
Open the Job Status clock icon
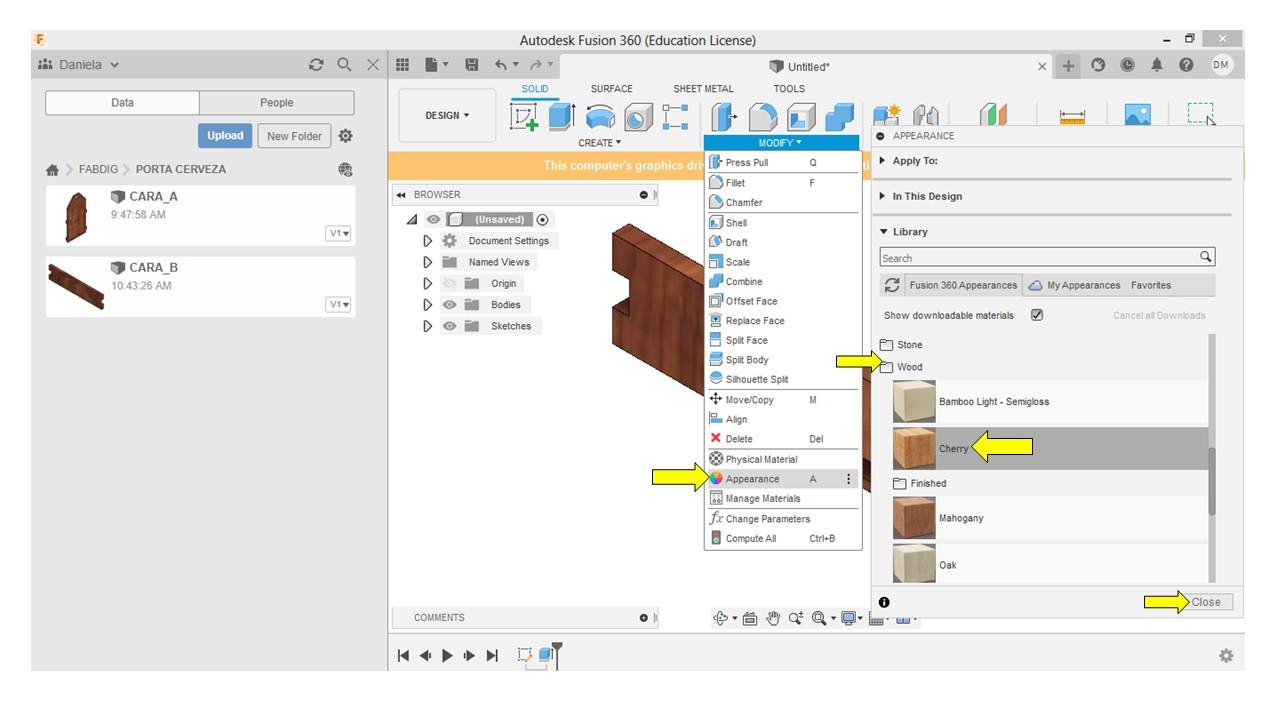(x=1128, y=65)
